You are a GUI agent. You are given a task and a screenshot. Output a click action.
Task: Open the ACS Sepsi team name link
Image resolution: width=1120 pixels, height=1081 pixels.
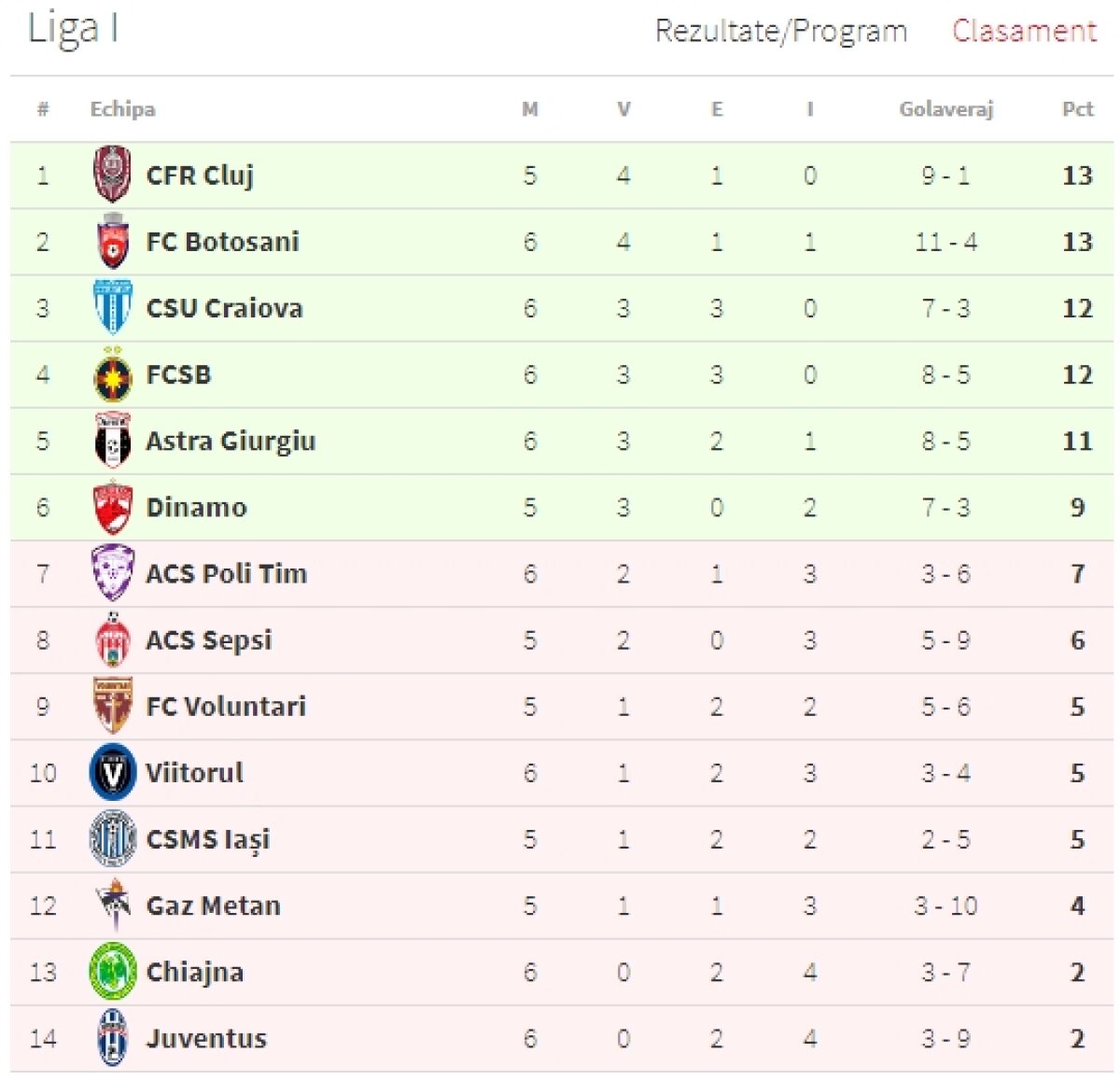[209, 640]
